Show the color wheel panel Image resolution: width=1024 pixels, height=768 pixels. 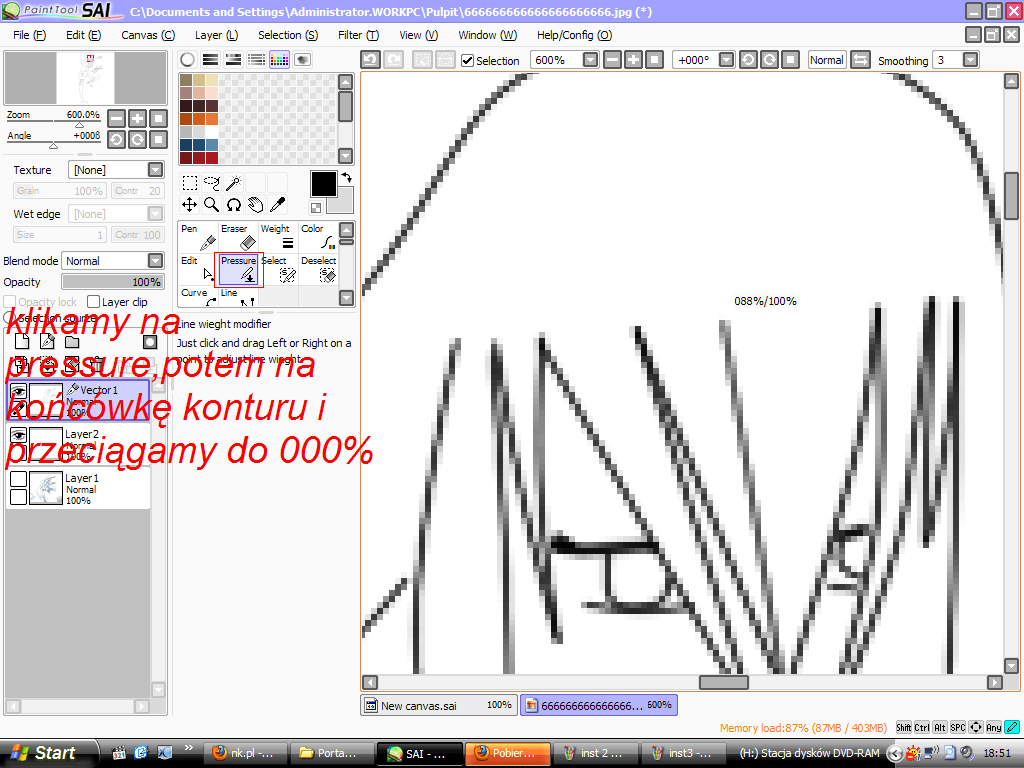[187, 60]
